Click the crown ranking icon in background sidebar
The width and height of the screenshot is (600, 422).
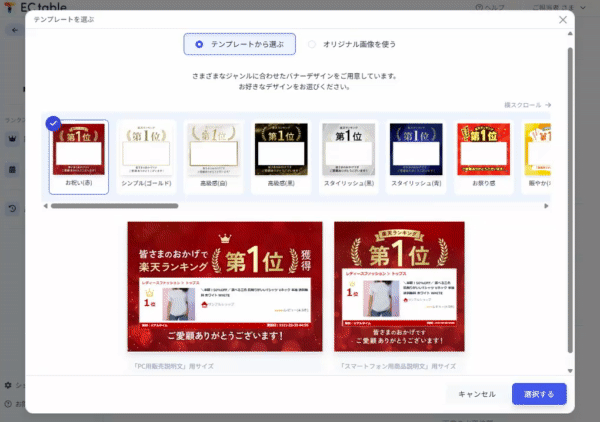tap(12, 138)
